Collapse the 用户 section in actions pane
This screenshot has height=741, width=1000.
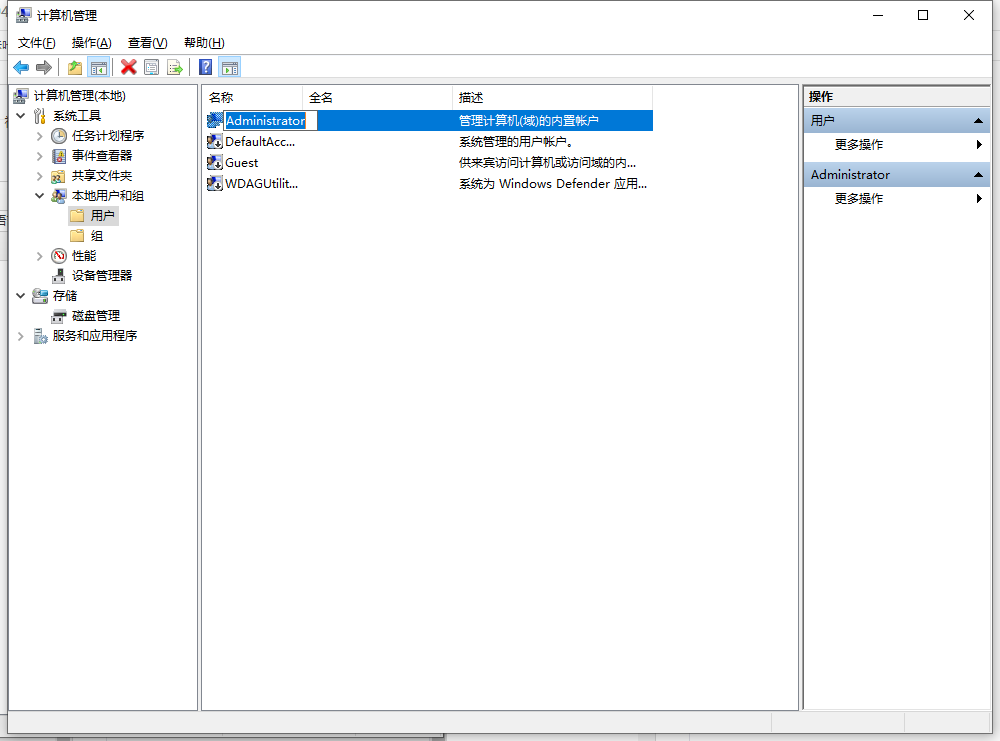(980, 121)
